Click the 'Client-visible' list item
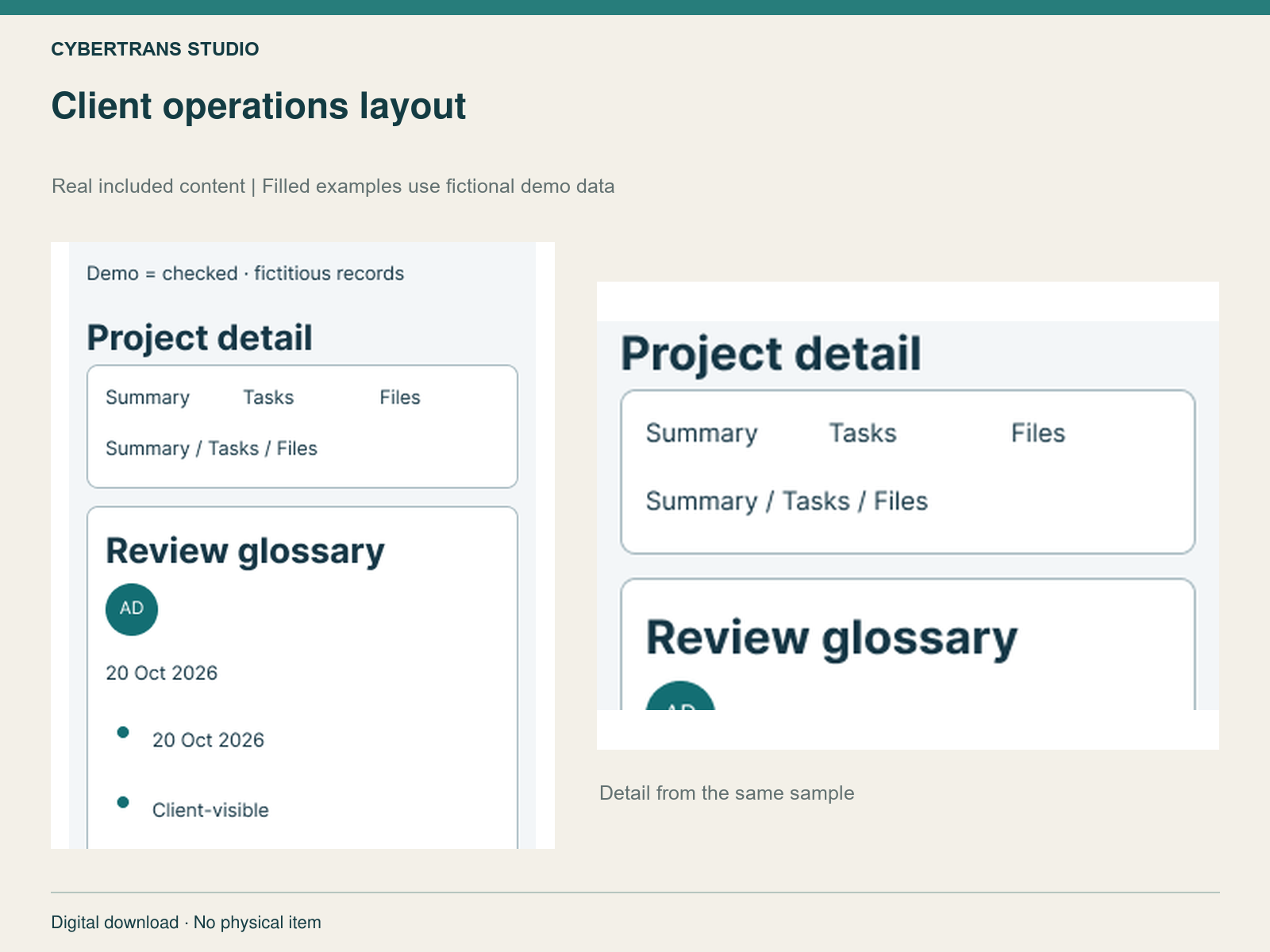The width and height of the screenshot is (1270, 952). (210, 810)
